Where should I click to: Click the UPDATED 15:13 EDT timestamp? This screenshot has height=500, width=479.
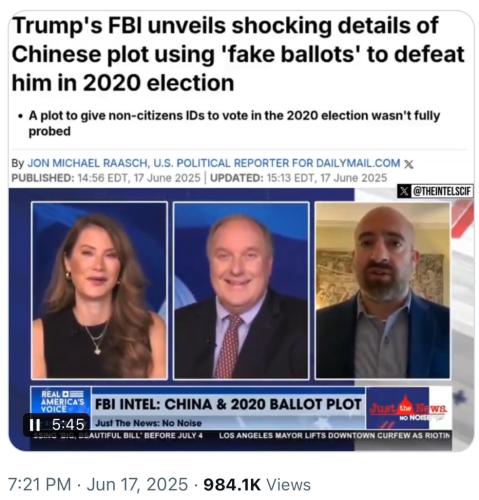[298, 178]
